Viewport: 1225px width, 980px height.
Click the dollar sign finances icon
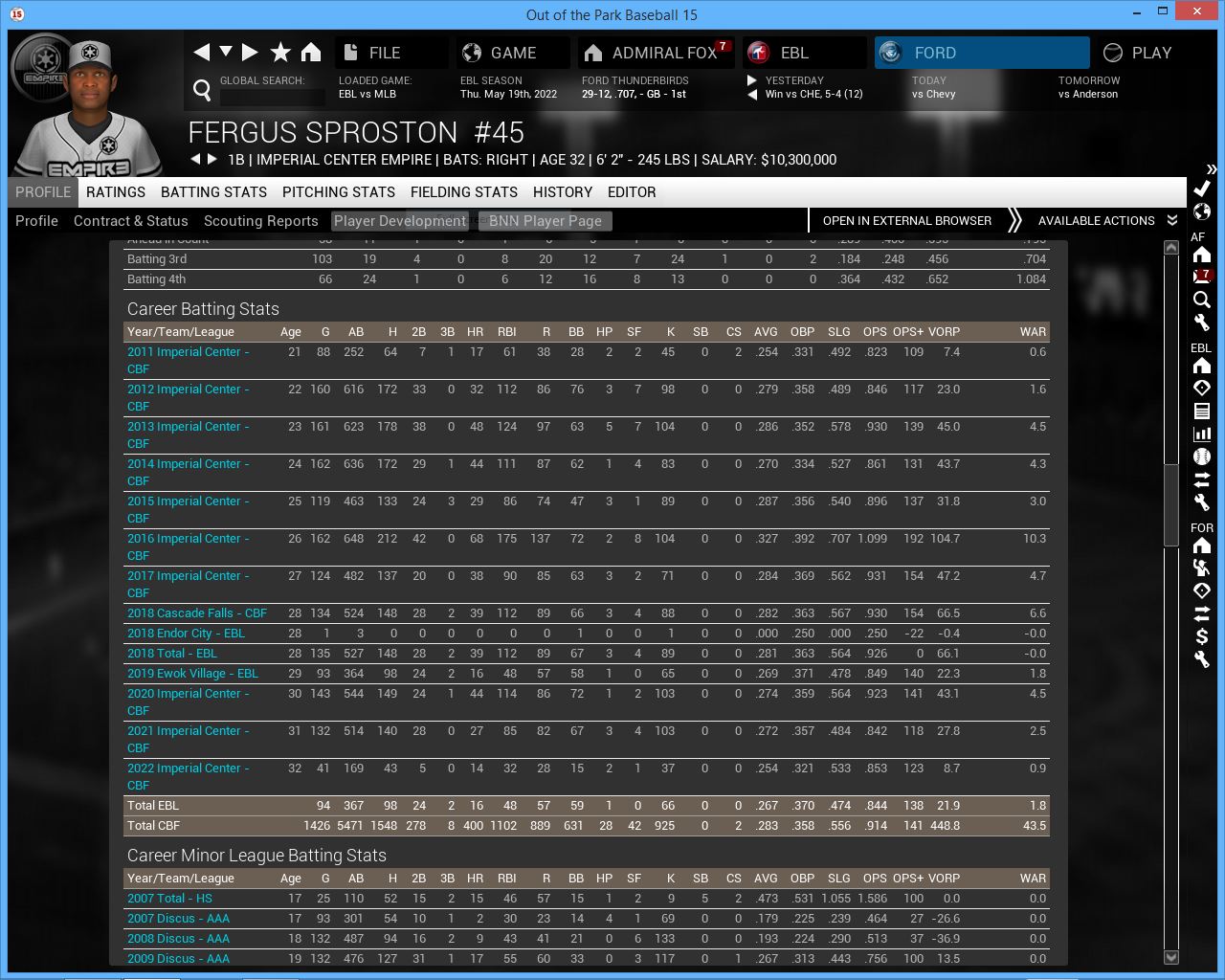click(x=1202, y=636)
